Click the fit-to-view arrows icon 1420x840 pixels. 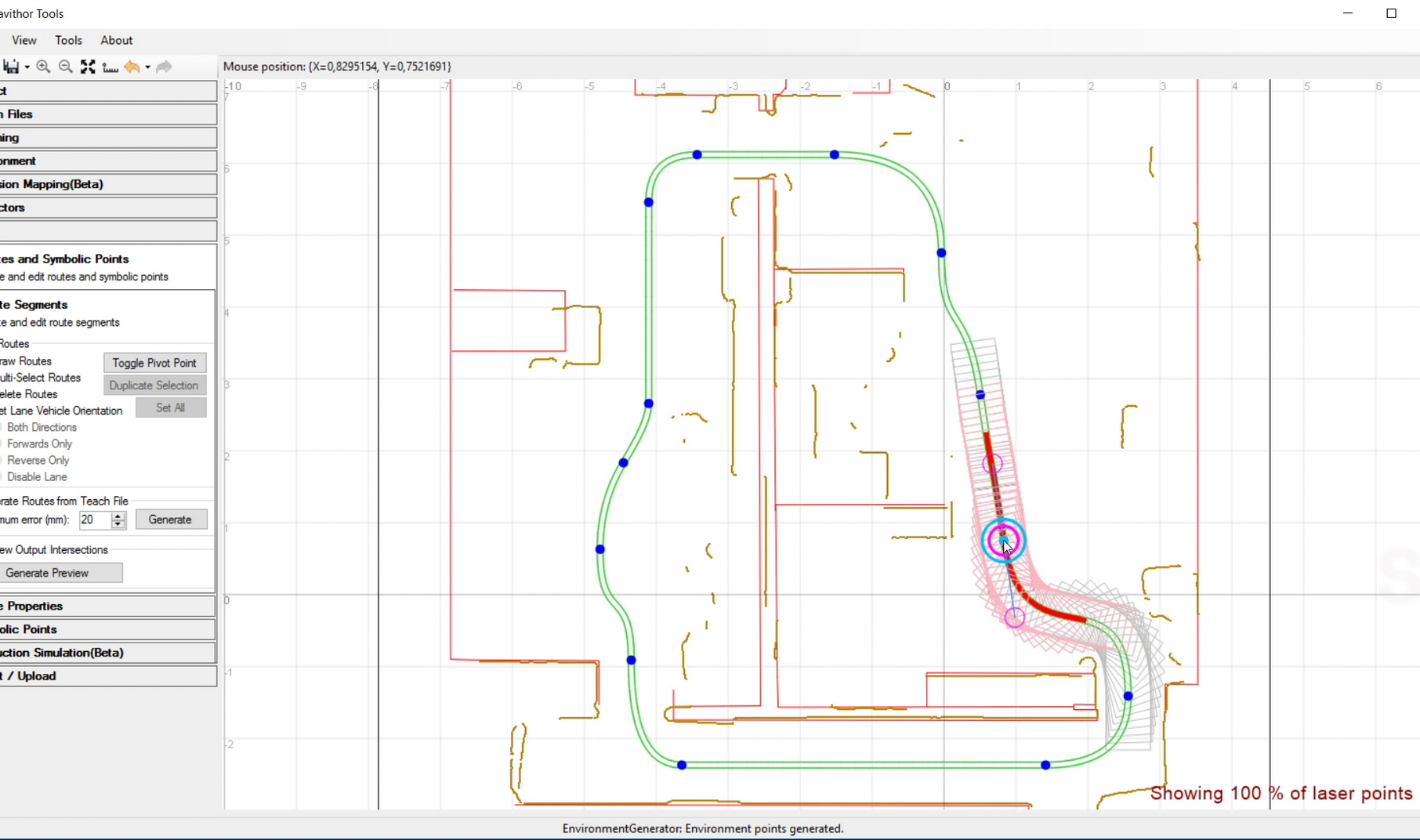88,67
